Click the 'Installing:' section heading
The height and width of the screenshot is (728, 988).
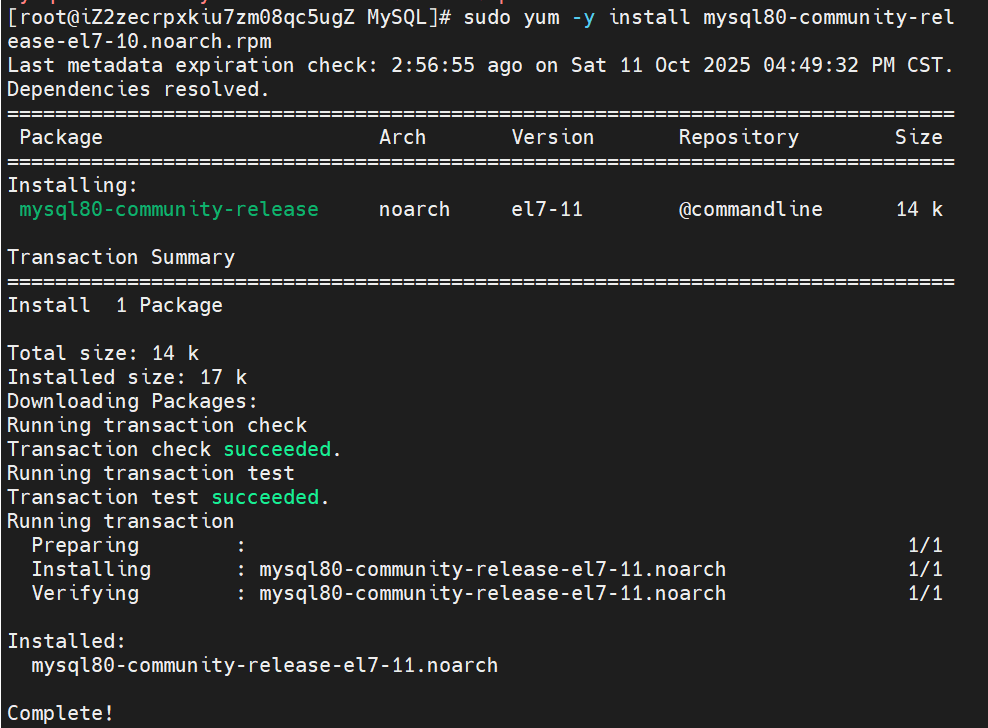coord(72,185)
